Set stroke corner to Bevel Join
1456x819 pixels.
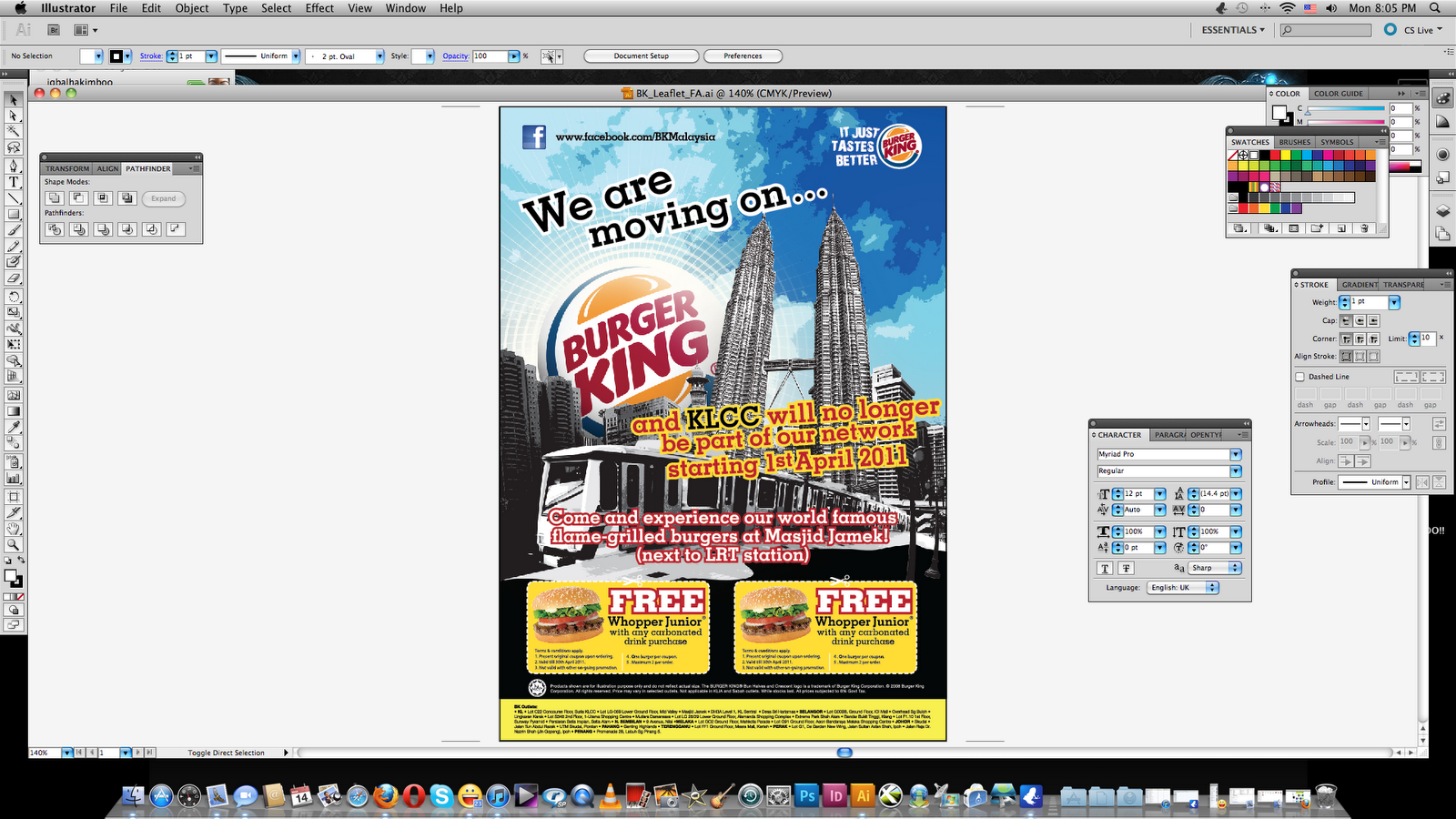pyautogui.click(x=1373, y=339)
